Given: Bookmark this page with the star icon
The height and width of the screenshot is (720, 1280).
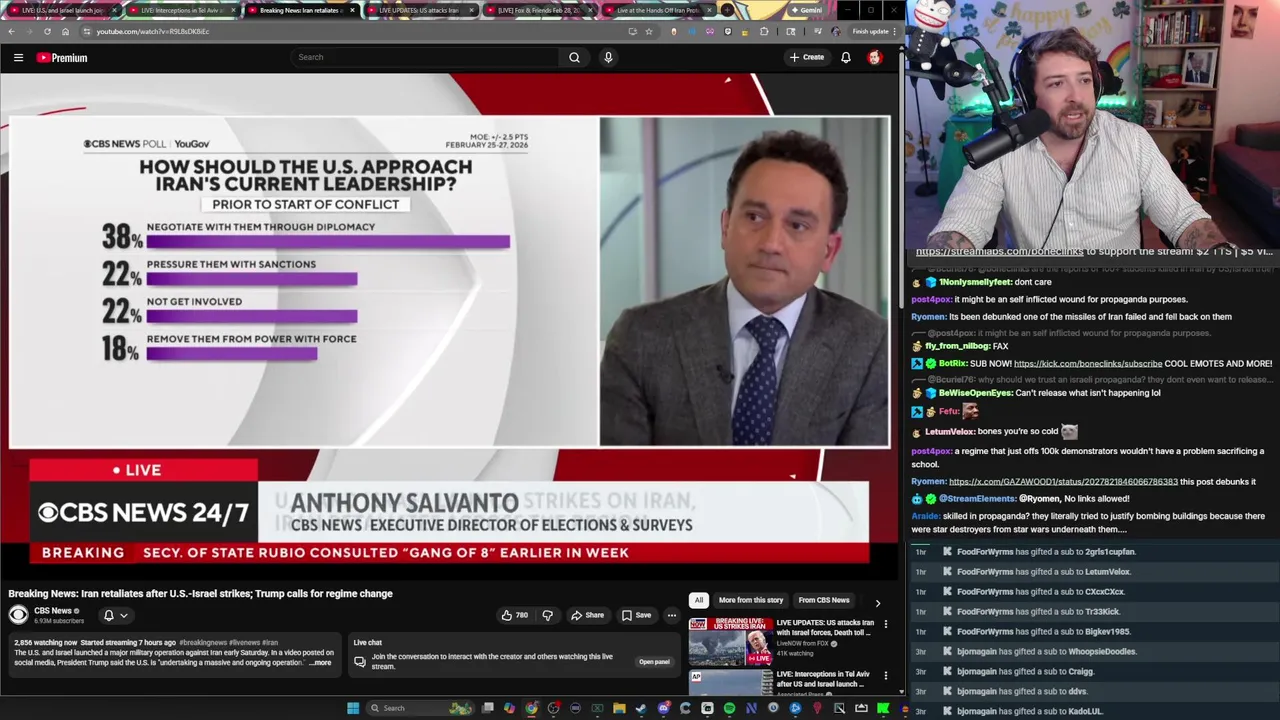Looking at the screenshot, I should click(648, 31).
